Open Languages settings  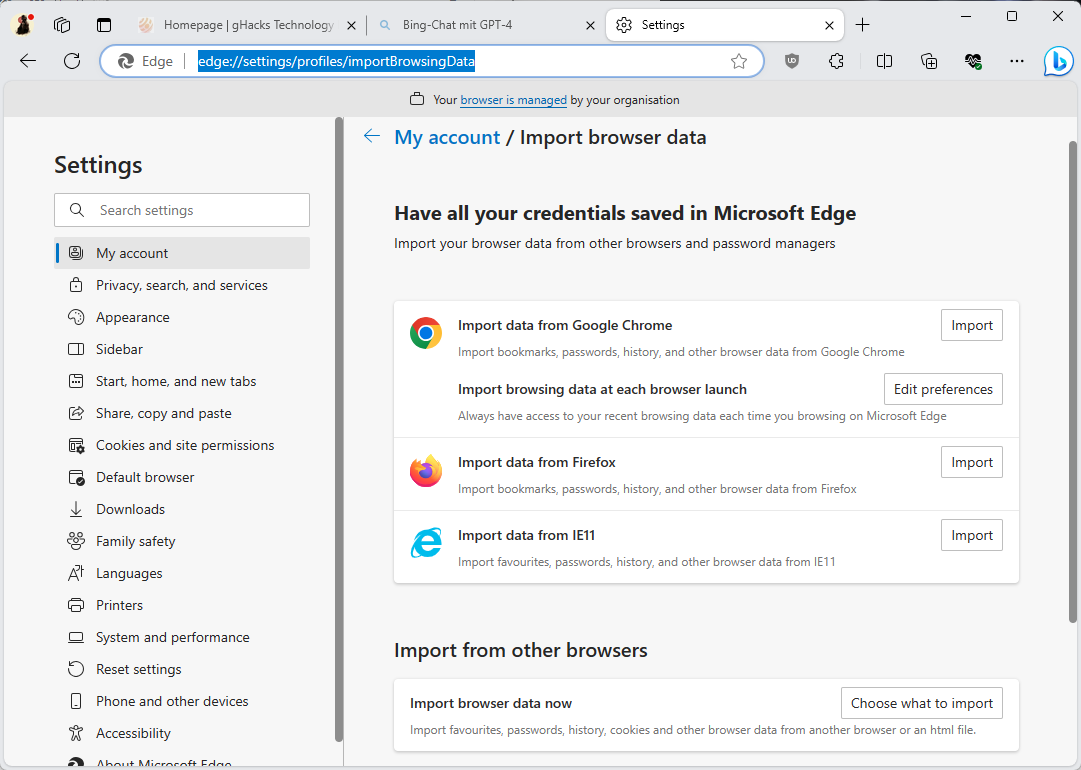pyautogui.click(x=182, y=574)
